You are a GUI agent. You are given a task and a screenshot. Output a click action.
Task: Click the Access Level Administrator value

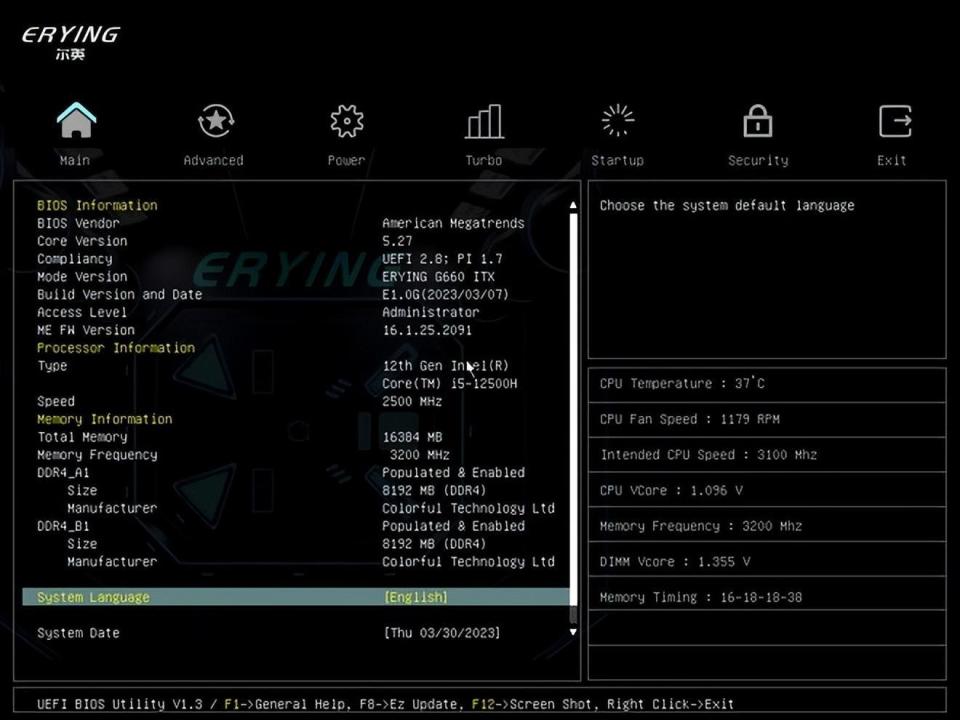[430, 312]
